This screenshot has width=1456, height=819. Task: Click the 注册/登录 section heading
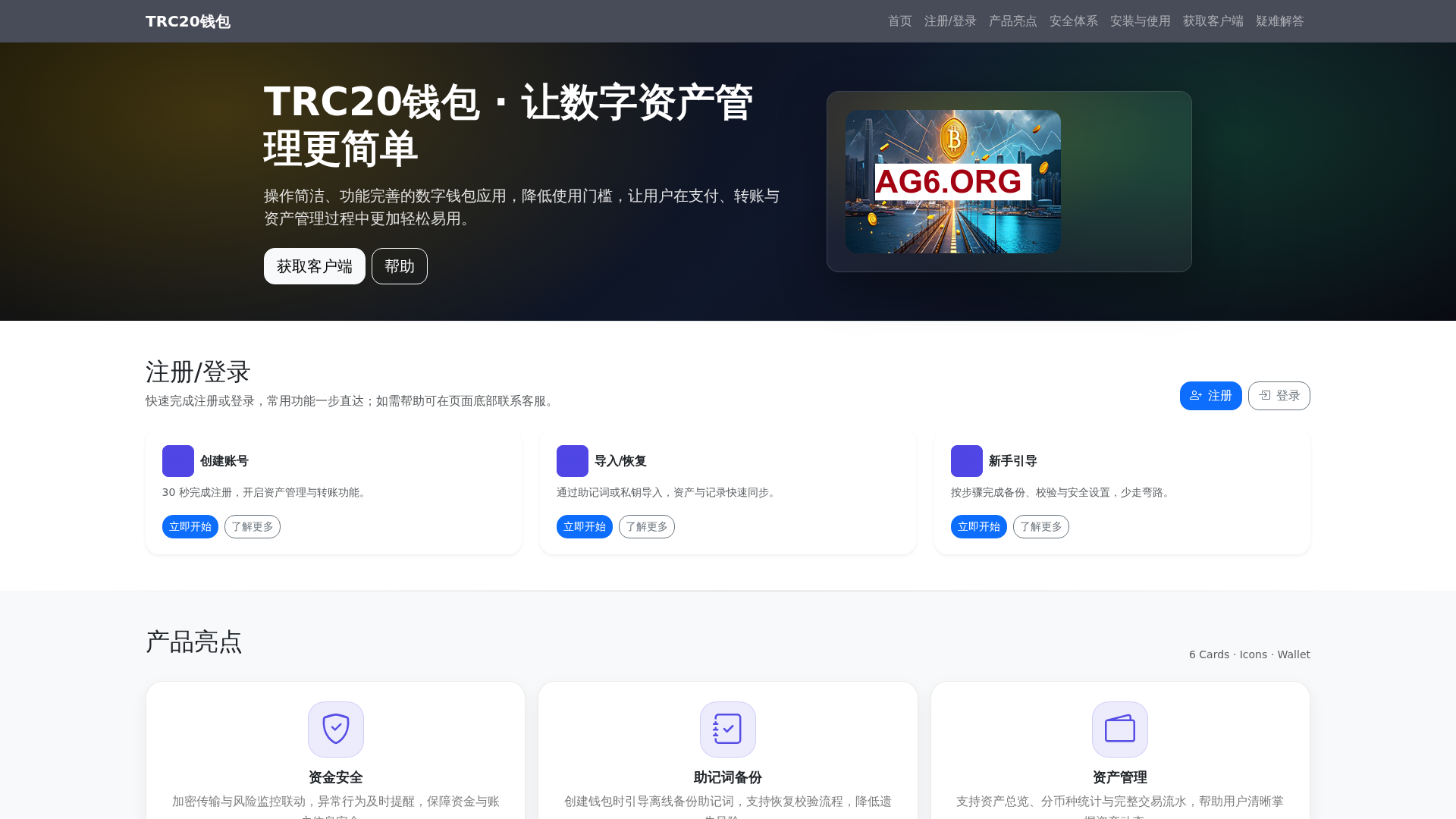click(198, 372)
